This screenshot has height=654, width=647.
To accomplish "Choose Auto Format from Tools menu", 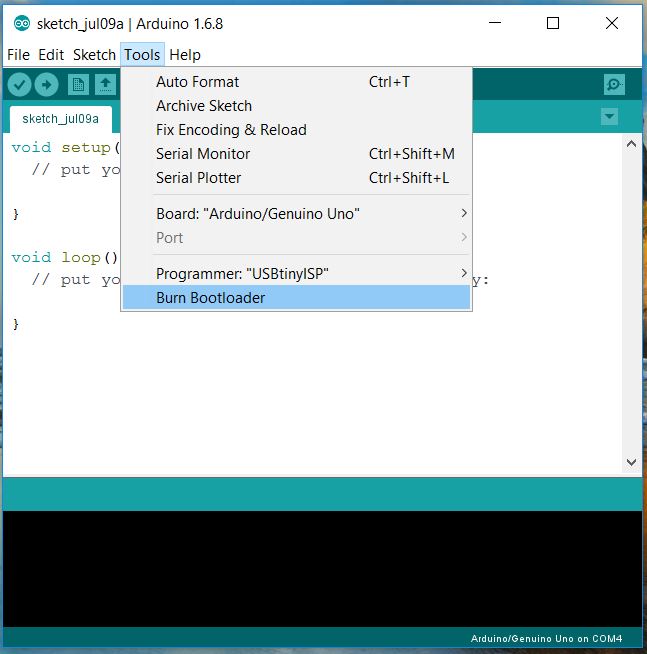I will pos(296,82).
